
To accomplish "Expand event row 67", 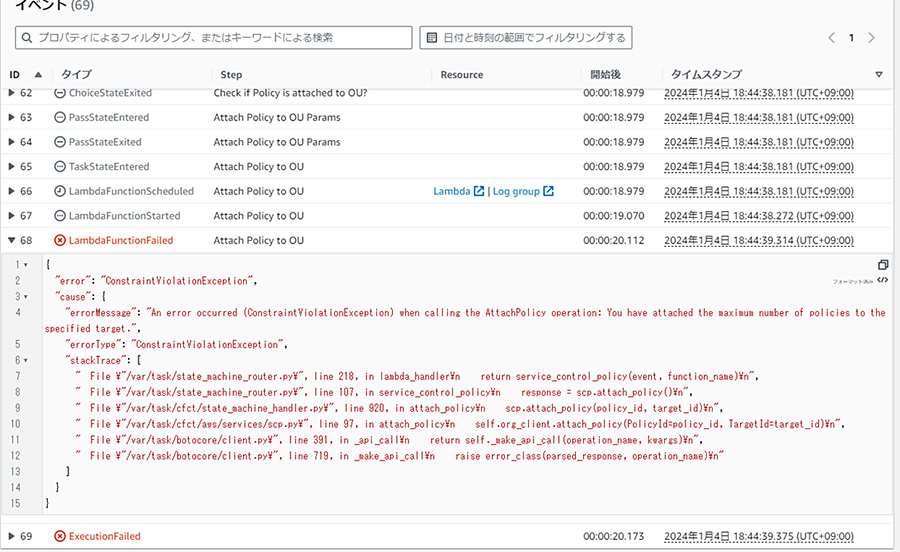I will [11, 216].
